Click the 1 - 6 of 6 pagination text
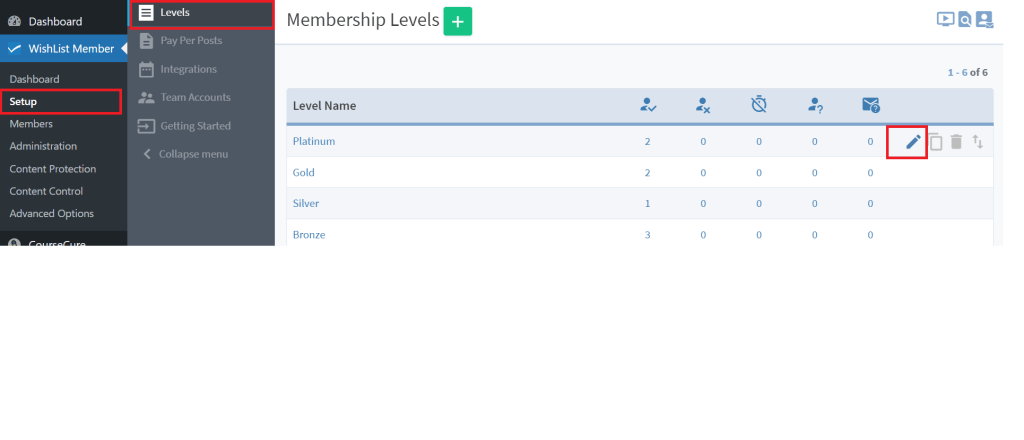Screen dimensions: 1024x440 [967, 72]
